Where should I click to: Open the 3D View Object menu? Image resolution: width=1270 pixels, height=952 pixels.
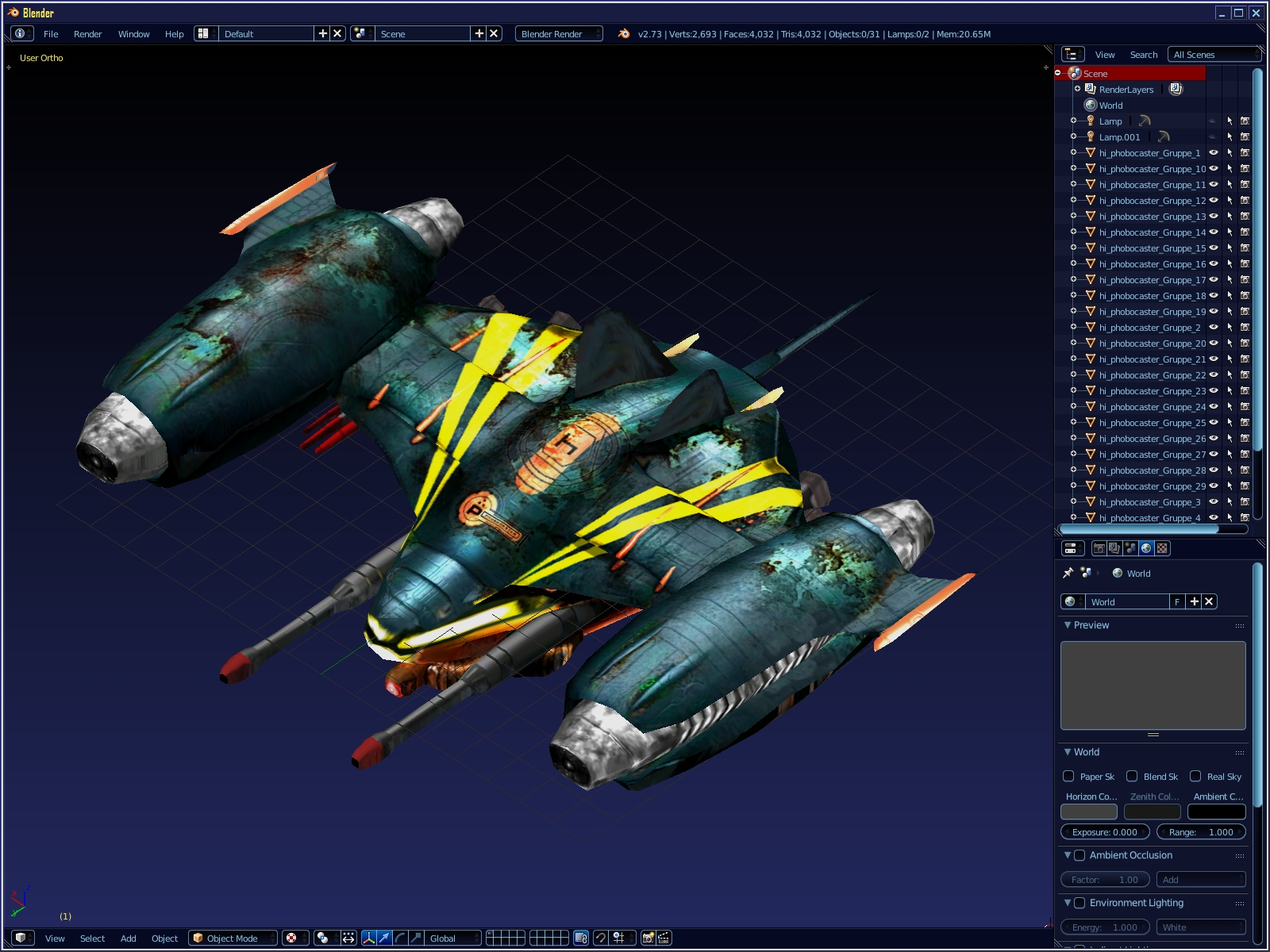click(x=164, y=939)
